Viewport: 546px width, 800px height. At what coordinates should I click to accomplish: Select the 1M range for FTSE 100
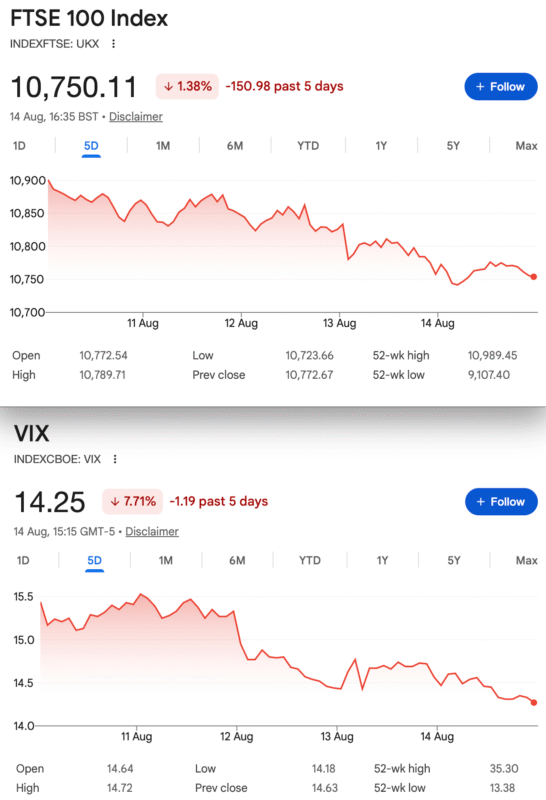click(163, 146)
